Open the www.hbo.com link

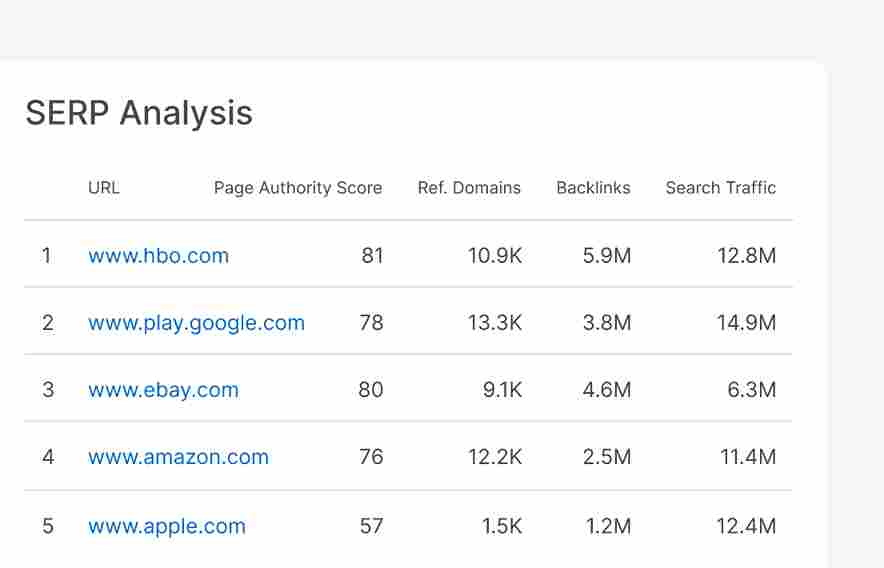pyautogui.click(x=158, y=256)
